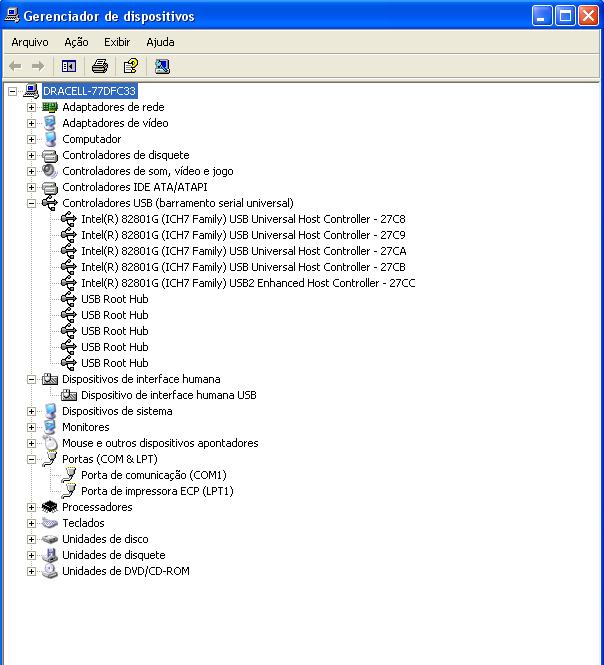
Task: Minimize the Gerenciador de dispositivos window
Action: [x=542, y=16]
